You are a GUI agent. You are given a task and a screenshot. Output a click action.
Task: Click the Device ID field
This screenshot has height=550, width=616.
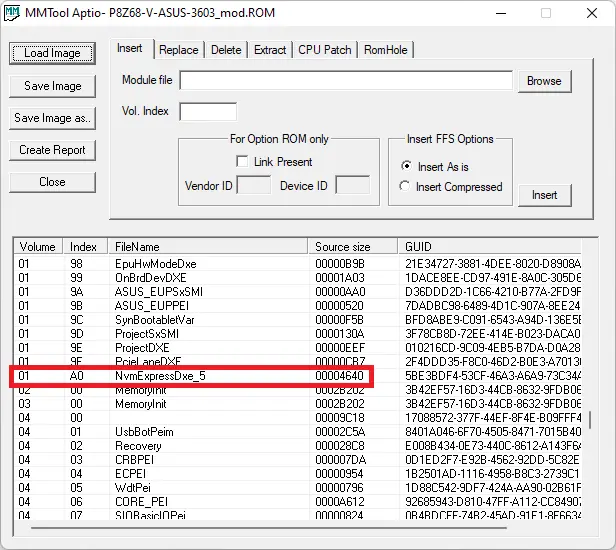[x=353, y=185]
